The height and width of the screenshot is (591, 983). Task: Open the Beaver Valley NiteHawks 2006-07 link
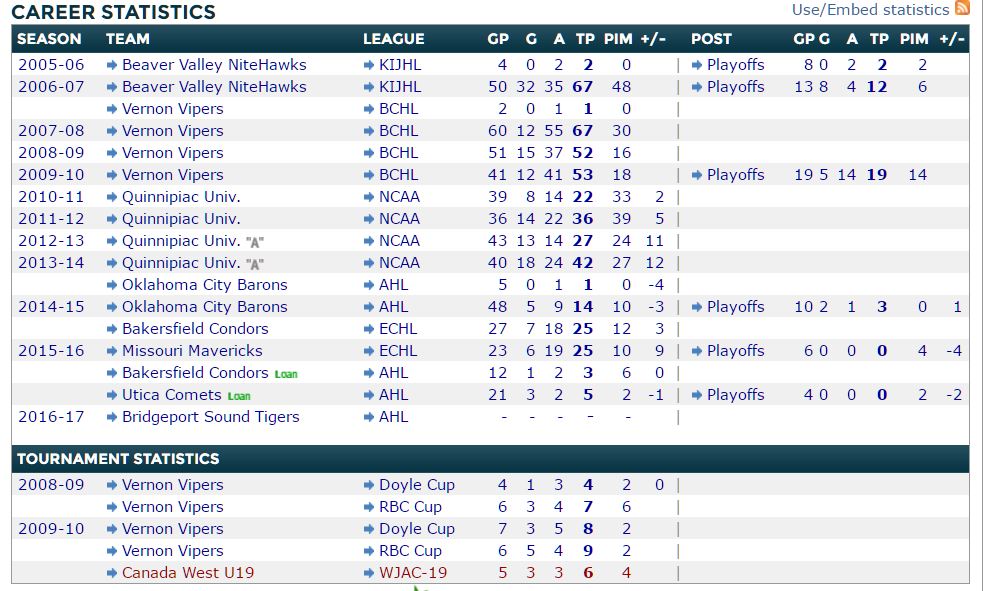[214, 87]
